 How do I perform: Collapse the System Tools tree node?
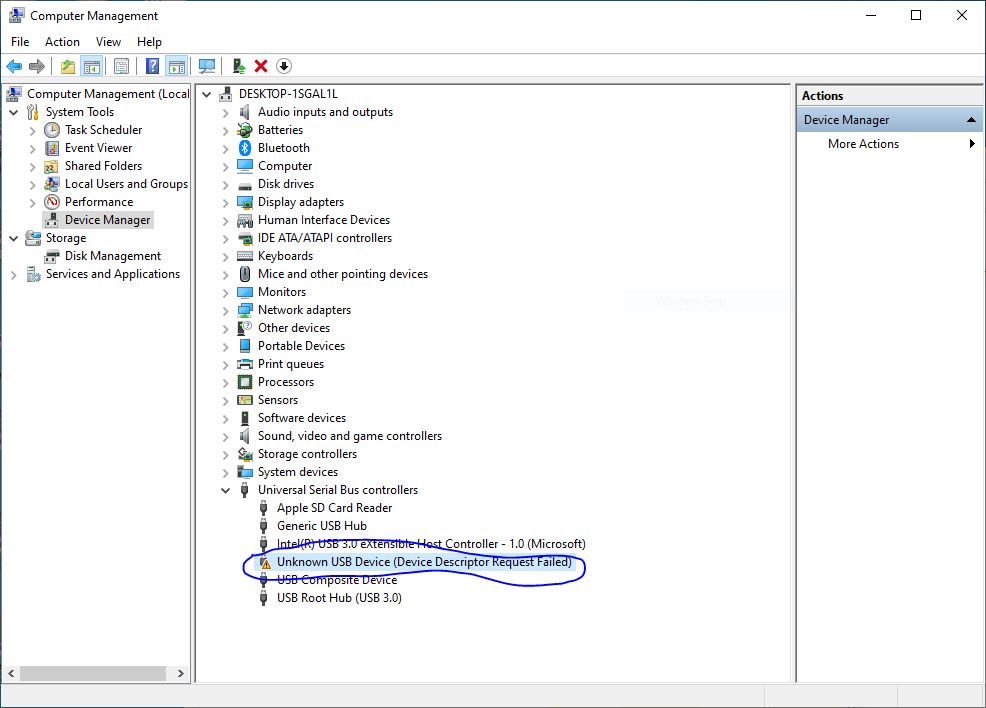tap(13, 113)
